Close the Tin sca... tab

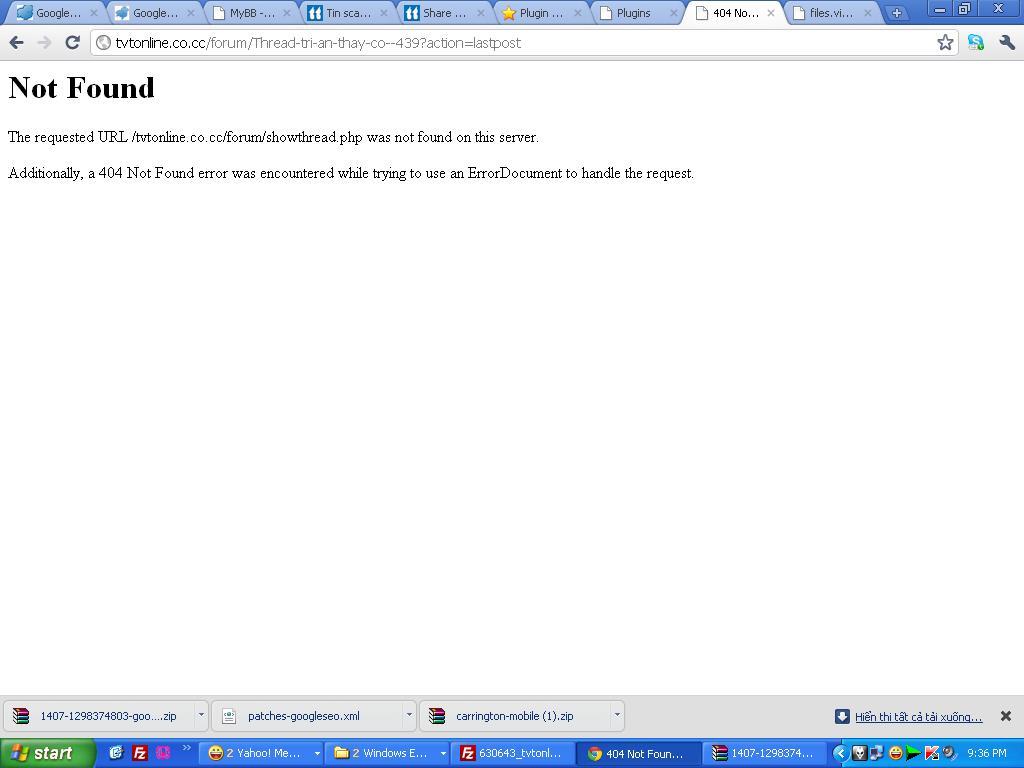pyautogui.click(x=384, y=13)
